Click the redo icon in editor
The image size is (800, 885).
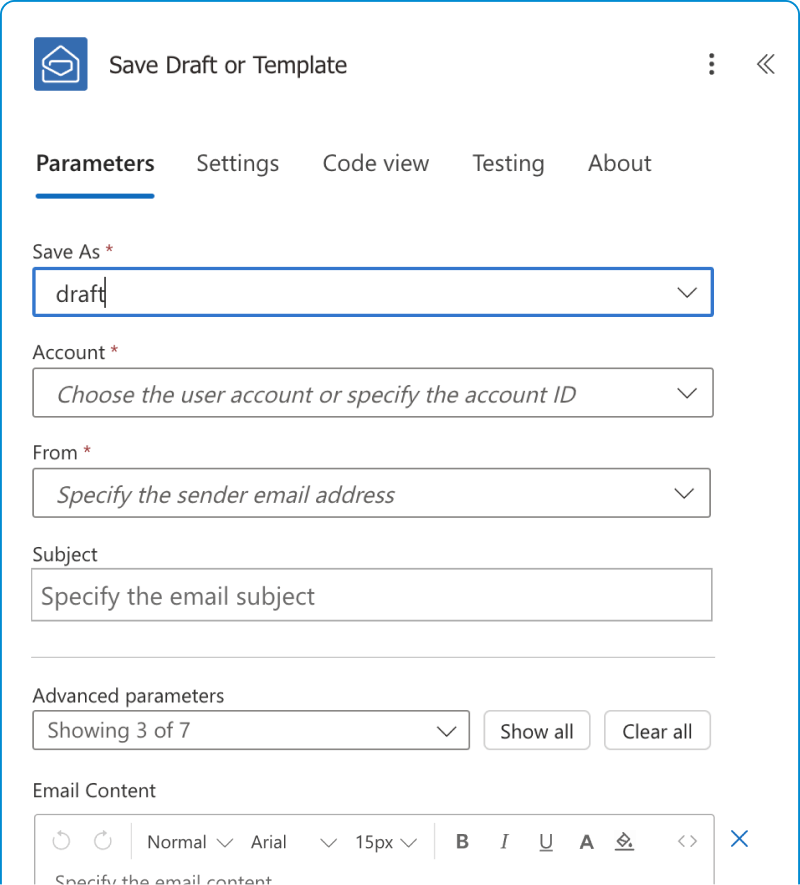tap(103, 842)
